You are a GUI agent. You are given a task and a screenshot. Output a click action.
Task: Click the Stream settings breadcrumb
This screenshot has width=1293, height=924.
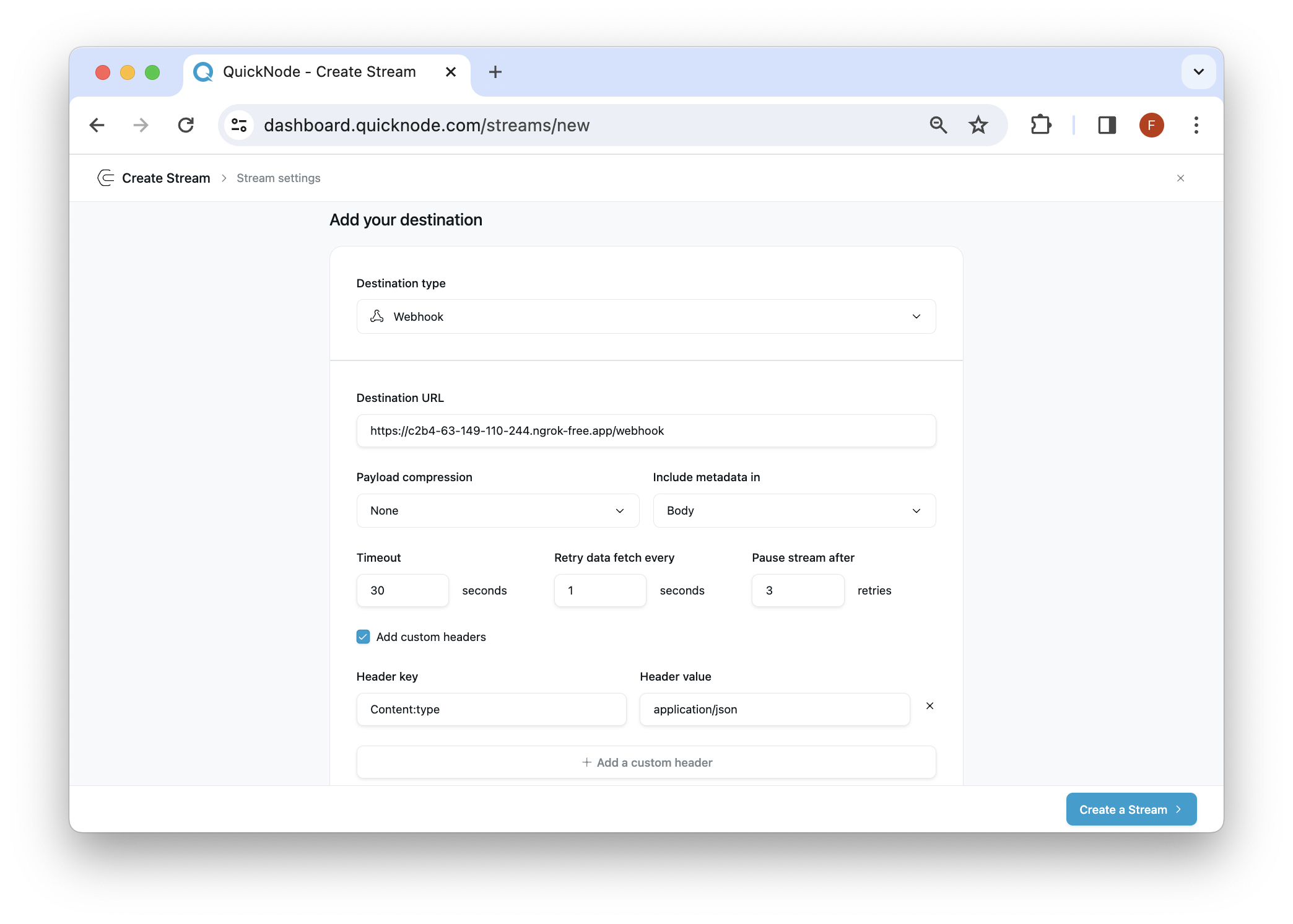click(279, 178)
